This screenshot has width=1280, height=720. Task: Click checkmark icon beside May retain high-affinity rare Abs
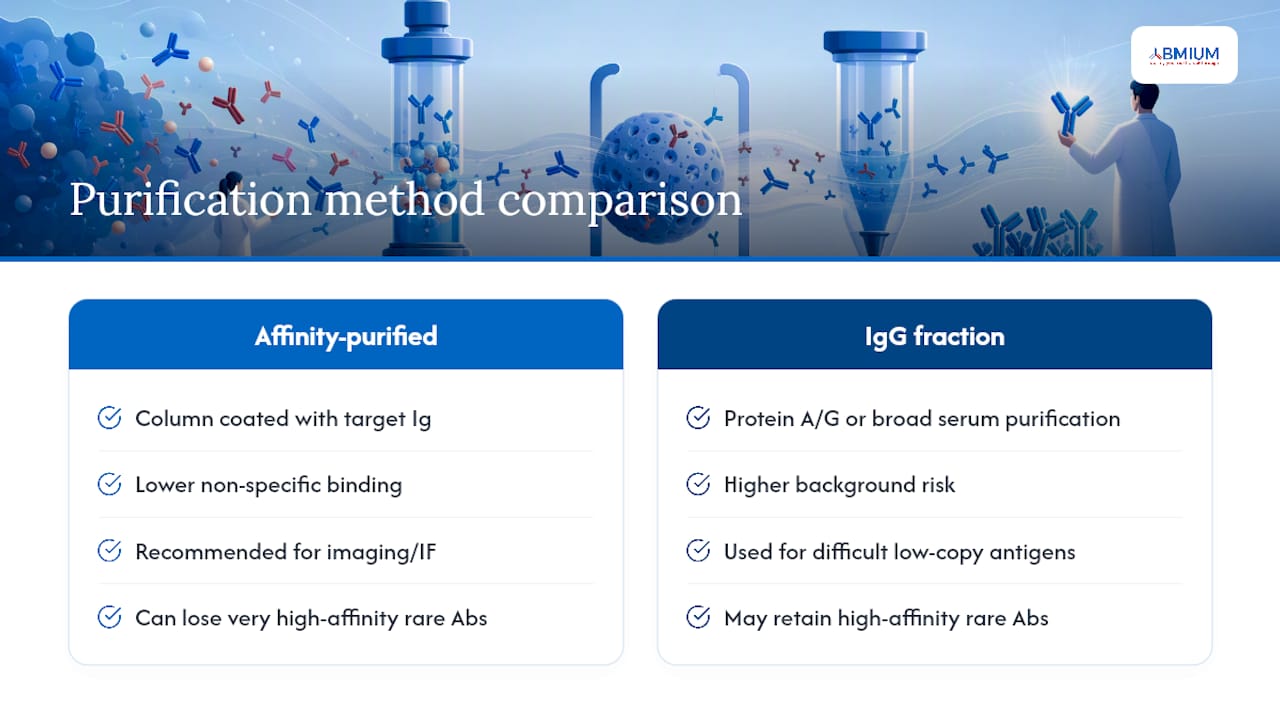tap(698, 617)
